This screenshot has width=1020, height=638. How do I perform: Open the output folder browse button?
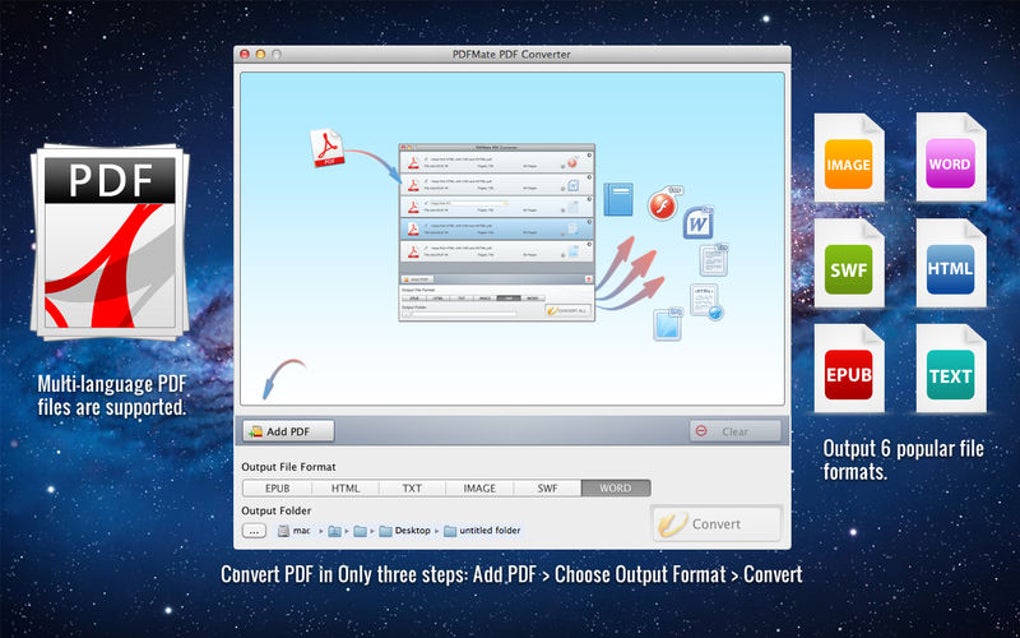(254, 531)
